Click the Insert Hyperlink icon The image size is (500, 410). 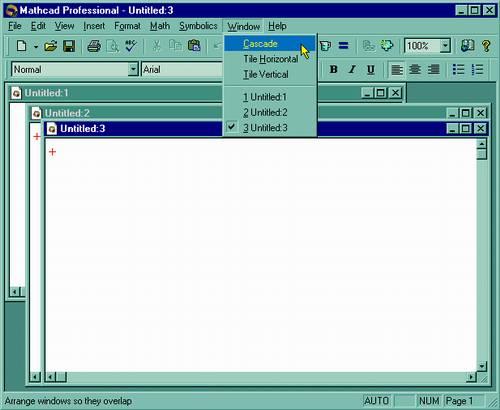coord(368,46)
